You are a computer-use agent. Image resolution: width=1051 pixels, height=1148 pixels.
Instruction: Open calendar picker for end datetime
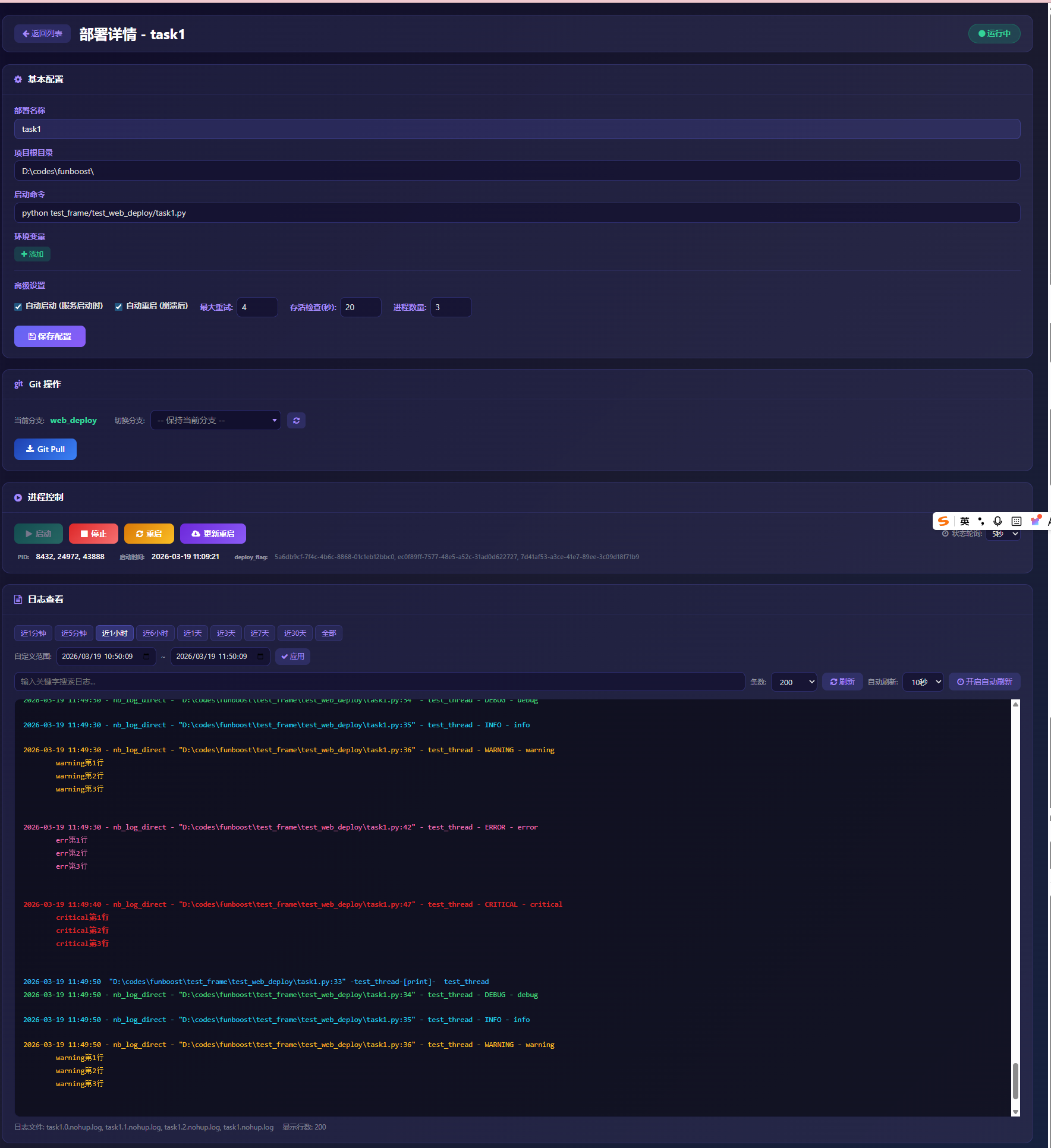[260, 657]
